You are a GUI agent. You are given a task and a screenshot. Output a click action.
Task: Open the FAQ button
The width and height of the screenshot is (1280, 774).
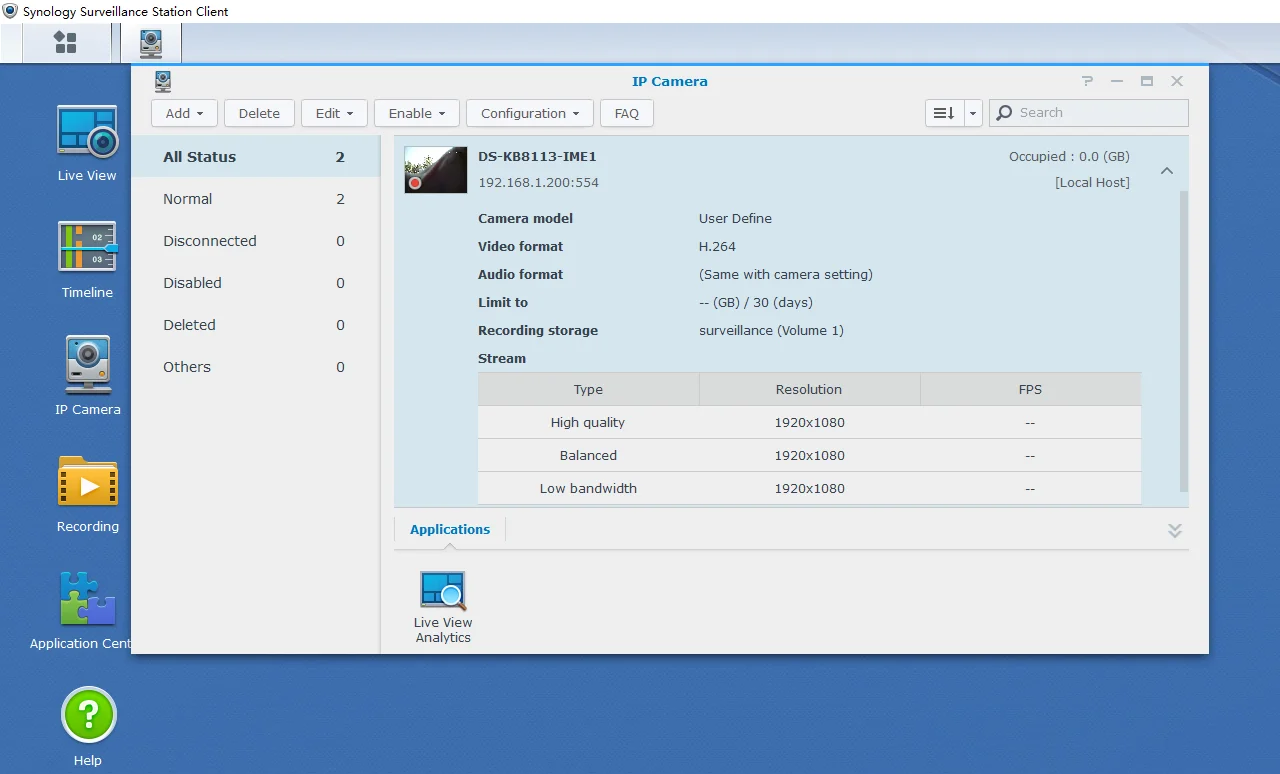627,113
